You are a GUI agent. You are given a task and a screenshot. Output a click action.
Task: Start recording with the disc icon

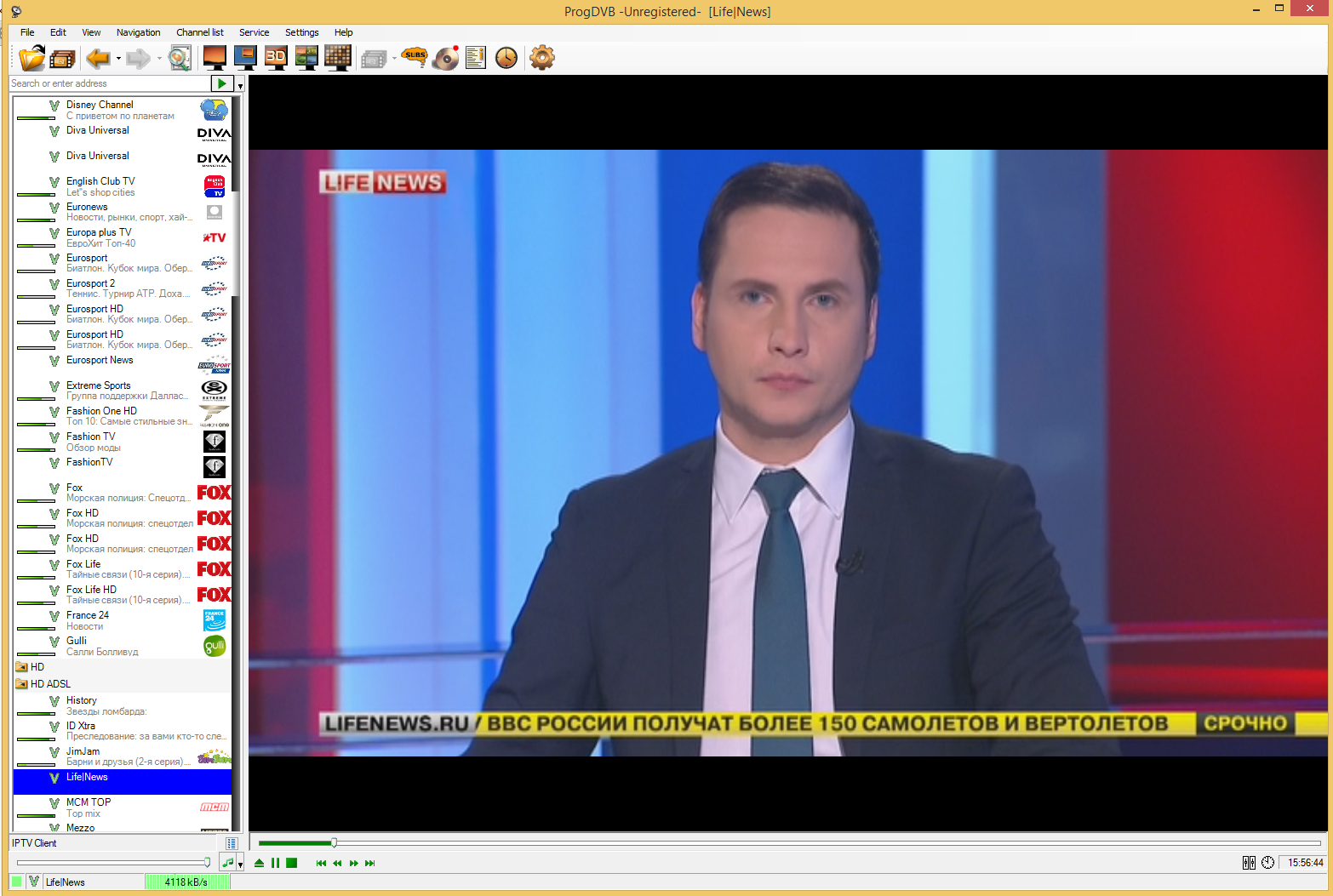[445, 58]
